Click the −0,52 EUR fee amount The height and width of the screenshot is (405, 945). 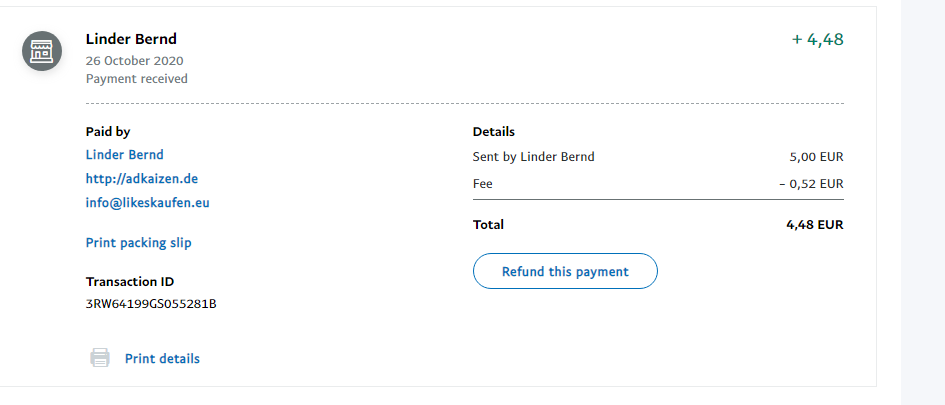tap(811, 184)
